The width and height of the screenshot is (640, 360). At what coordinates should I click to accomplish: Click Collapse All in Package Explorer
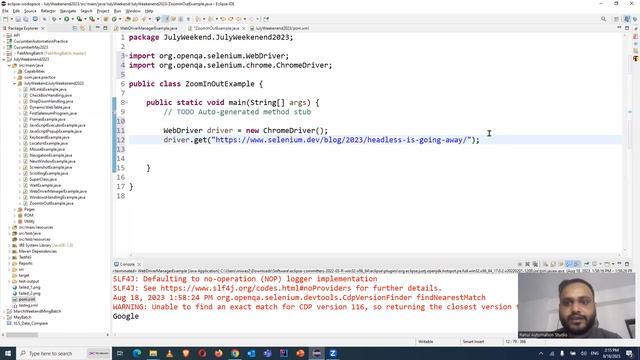[x=75, y=28]
